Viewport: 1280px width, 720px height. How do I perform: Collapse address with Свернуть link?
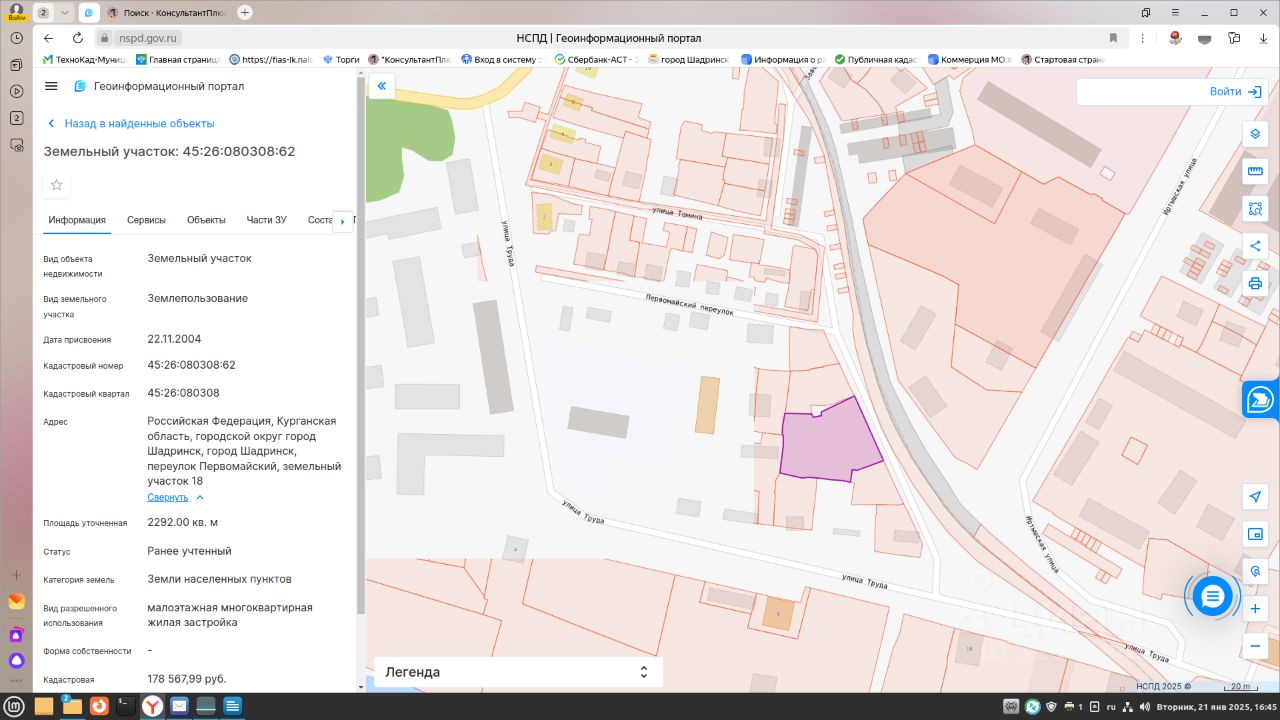[168, 497]
